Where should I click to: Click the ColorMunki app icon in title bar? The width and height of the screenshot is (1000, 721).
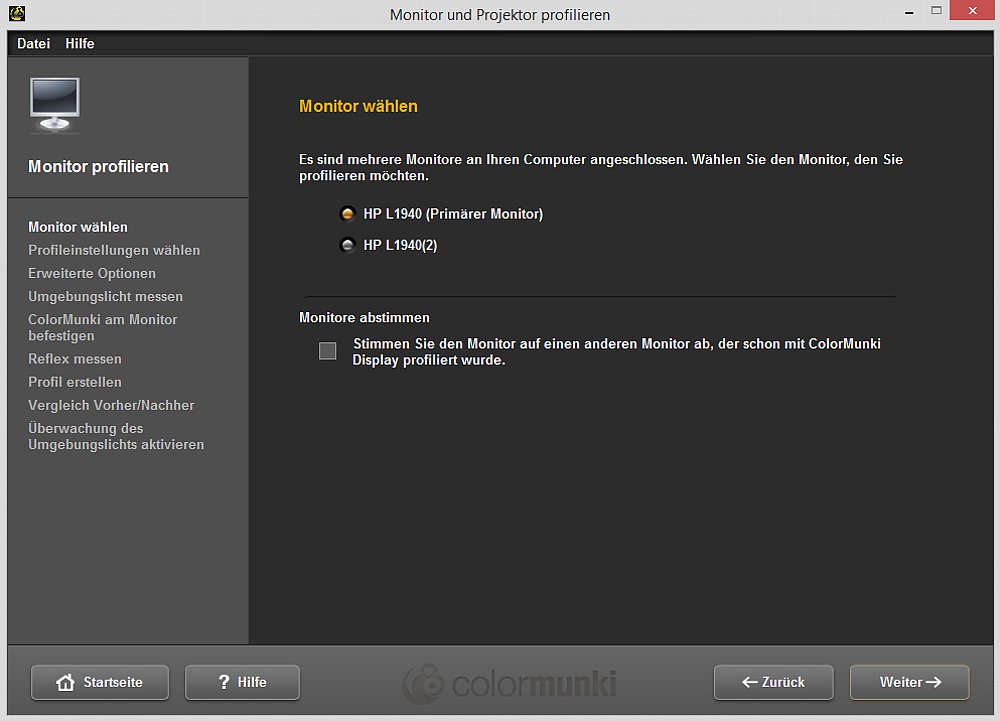click(17, 13)
